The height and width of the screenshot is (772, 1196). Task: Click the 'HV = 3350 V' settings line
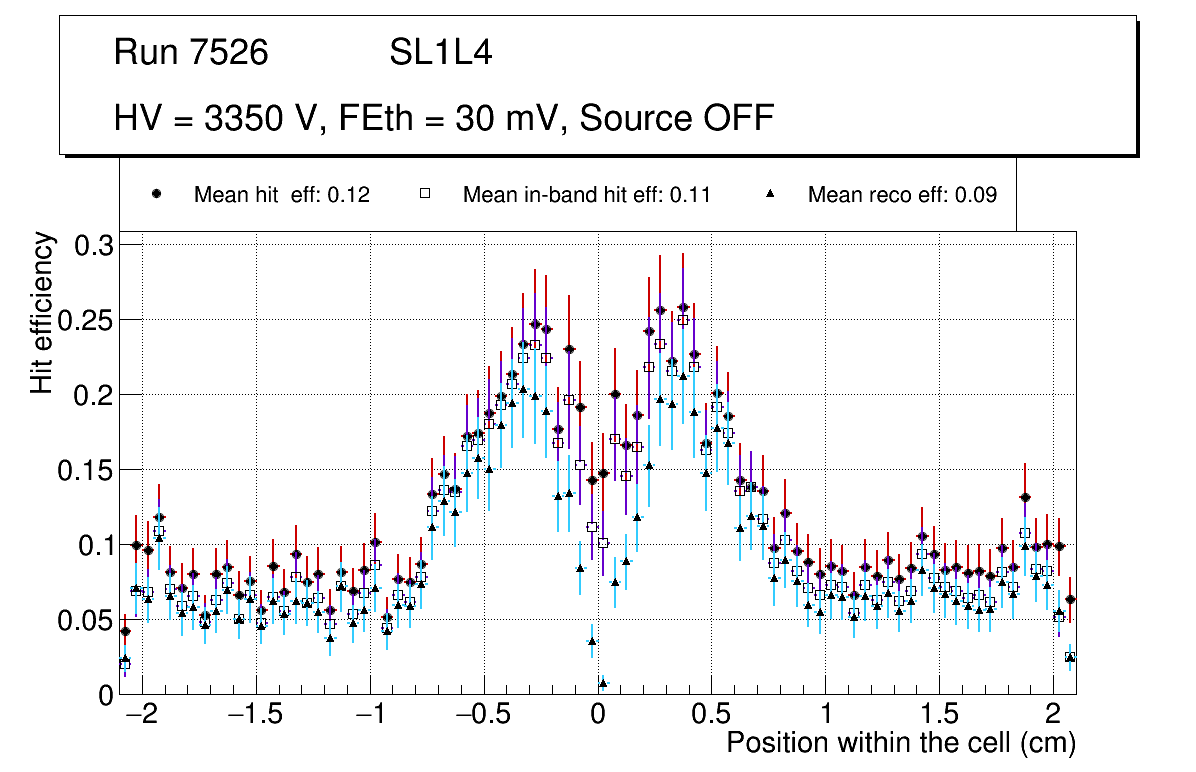444,118
